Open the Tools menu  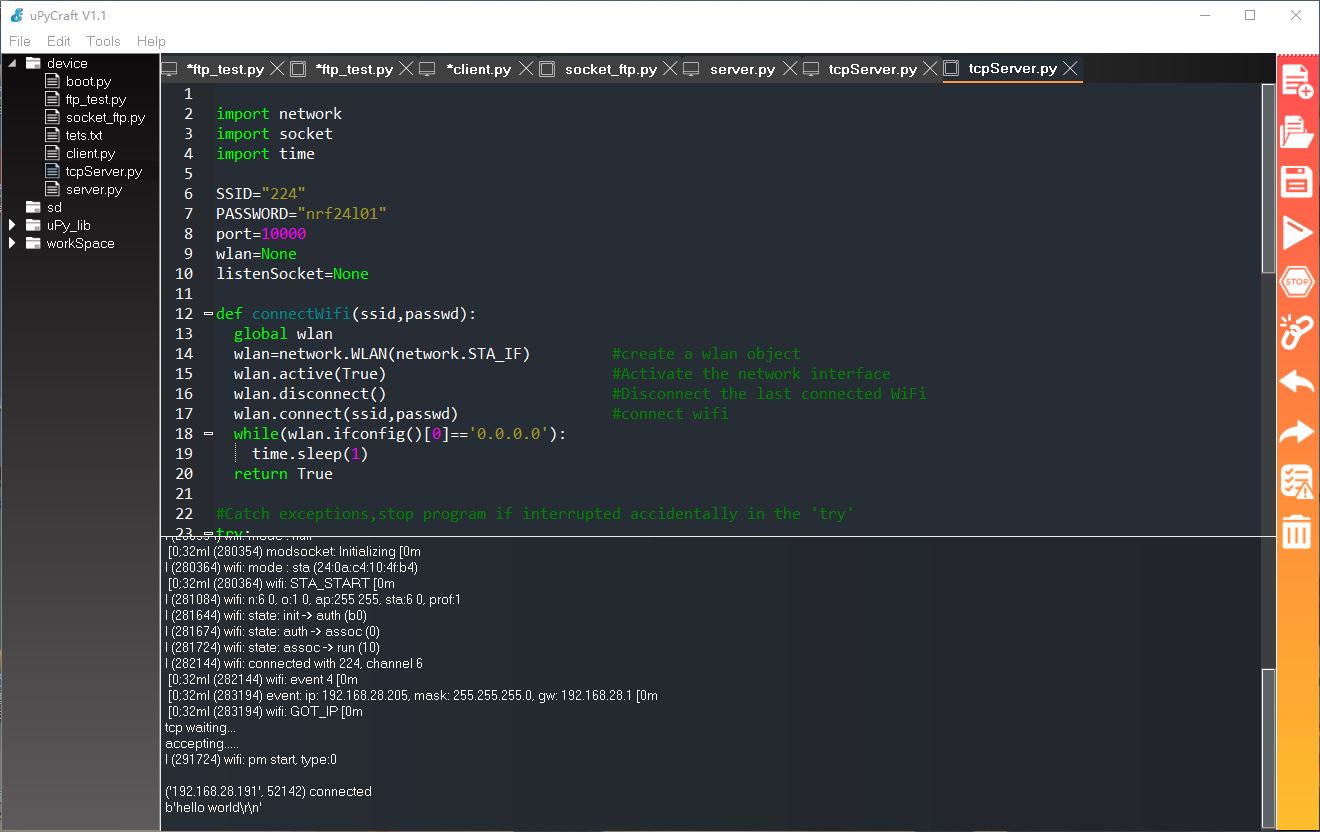pos(102,41)
